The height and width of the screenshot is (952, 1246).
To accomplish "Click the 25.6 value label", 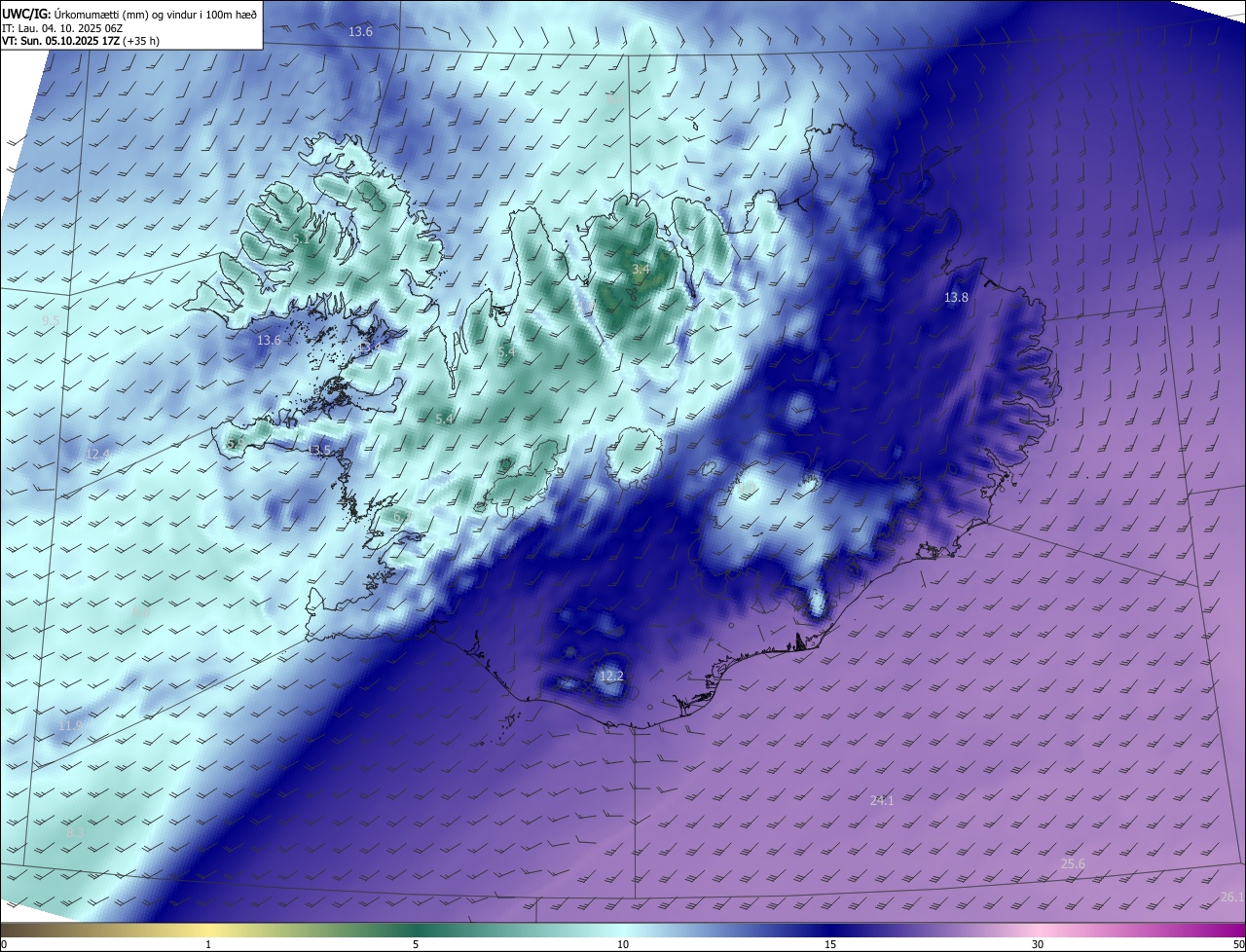I will pos(1073,863).
